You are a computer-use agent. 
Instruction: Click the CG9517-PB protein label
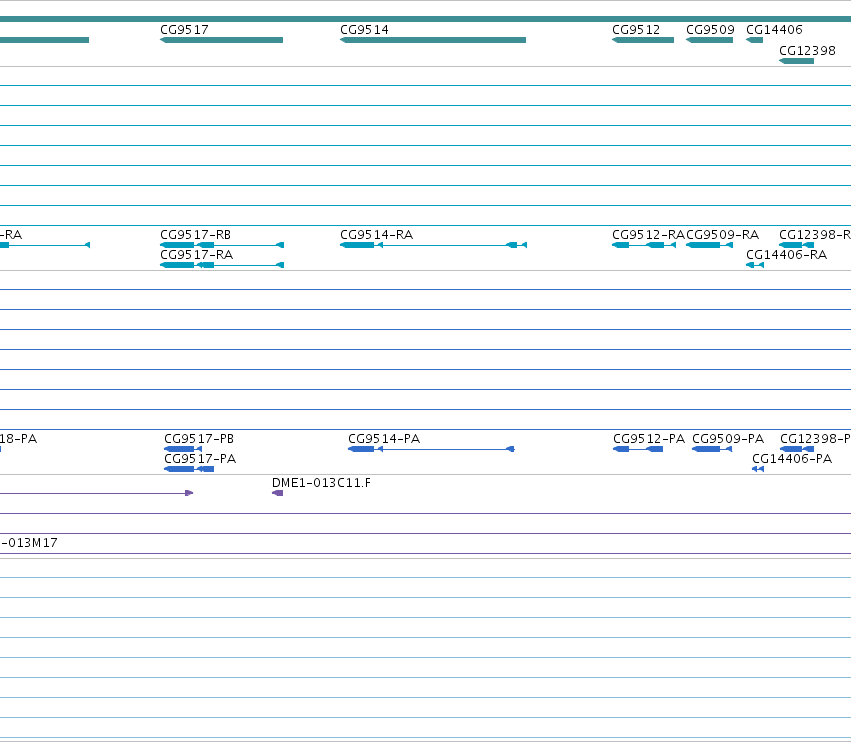coord(199,439)
